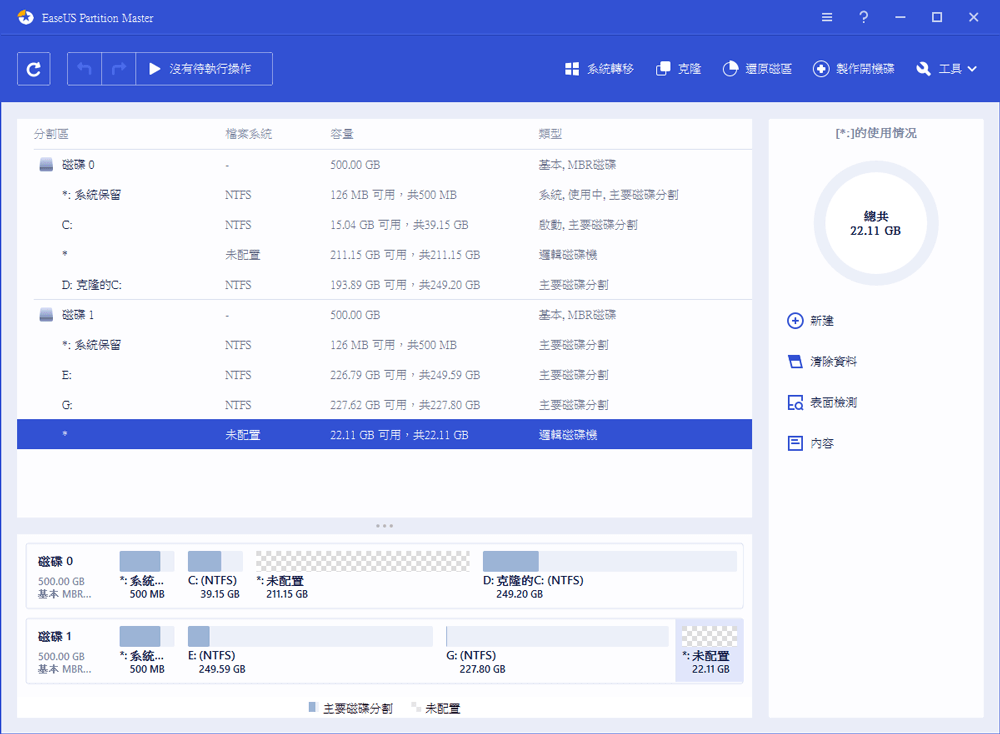Click the 容量 column header
1000x734 pixels.
(x=342, y=134)
